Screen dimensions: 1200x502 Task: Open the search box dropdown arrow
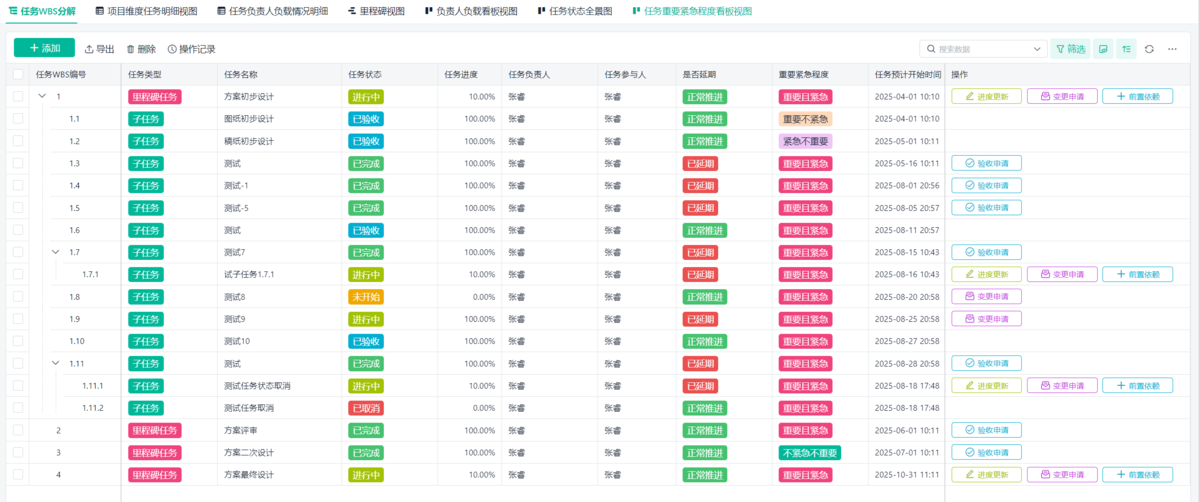coord(1036,48)
